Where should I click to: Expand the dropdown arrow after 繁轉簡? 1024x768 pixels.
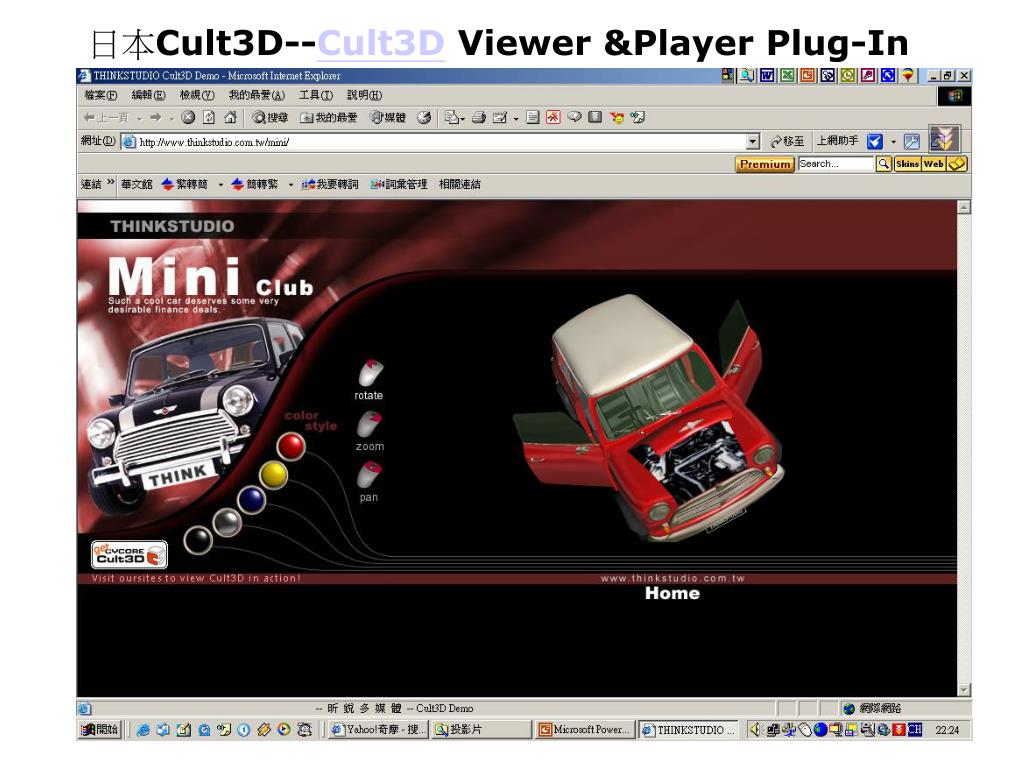point(221,185)
